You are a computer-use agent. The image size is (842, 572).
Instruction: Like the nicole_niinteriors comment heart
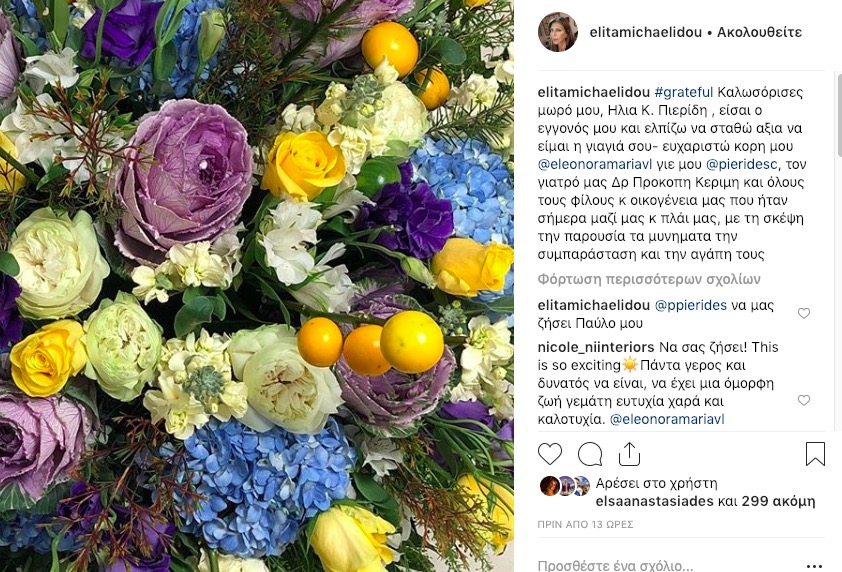click(x=804, y=400)
